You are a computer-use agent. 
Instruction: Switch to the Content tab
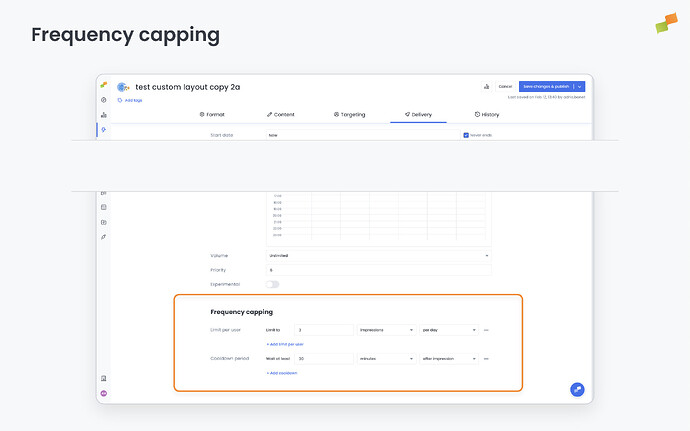tap(280, 114)
